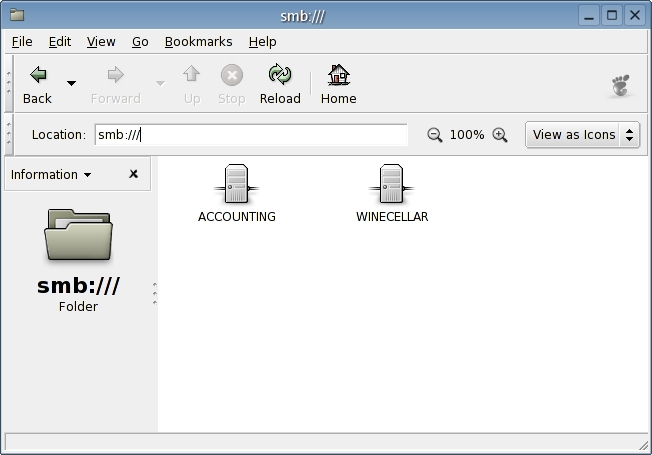652x455 pixels.
Task: Click the Forward arrow toolbar icon
Action: pyautogui.click(x=115, y=76)
